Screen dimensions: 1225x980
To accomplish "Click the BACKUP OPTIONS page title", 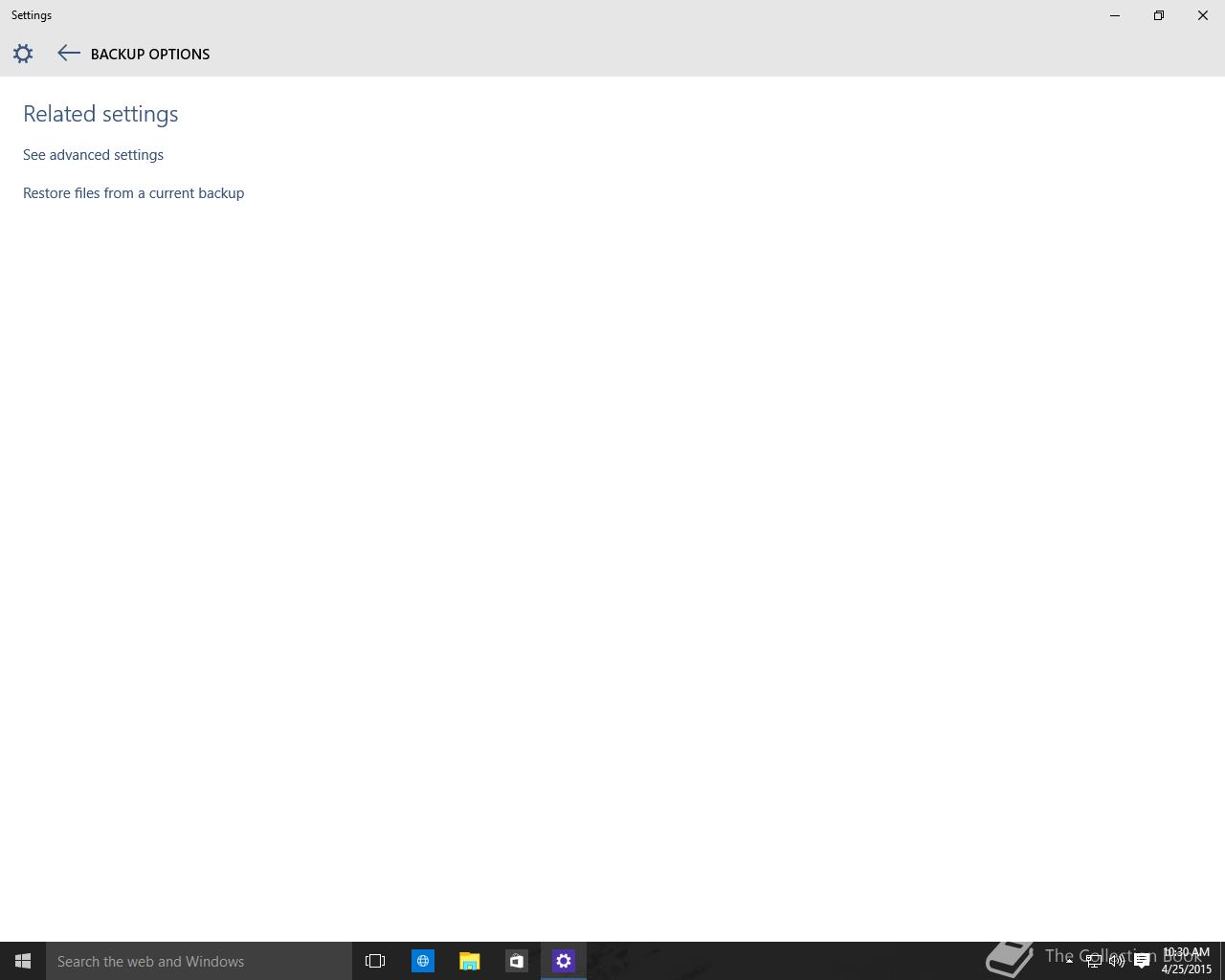I will [150, 55].
